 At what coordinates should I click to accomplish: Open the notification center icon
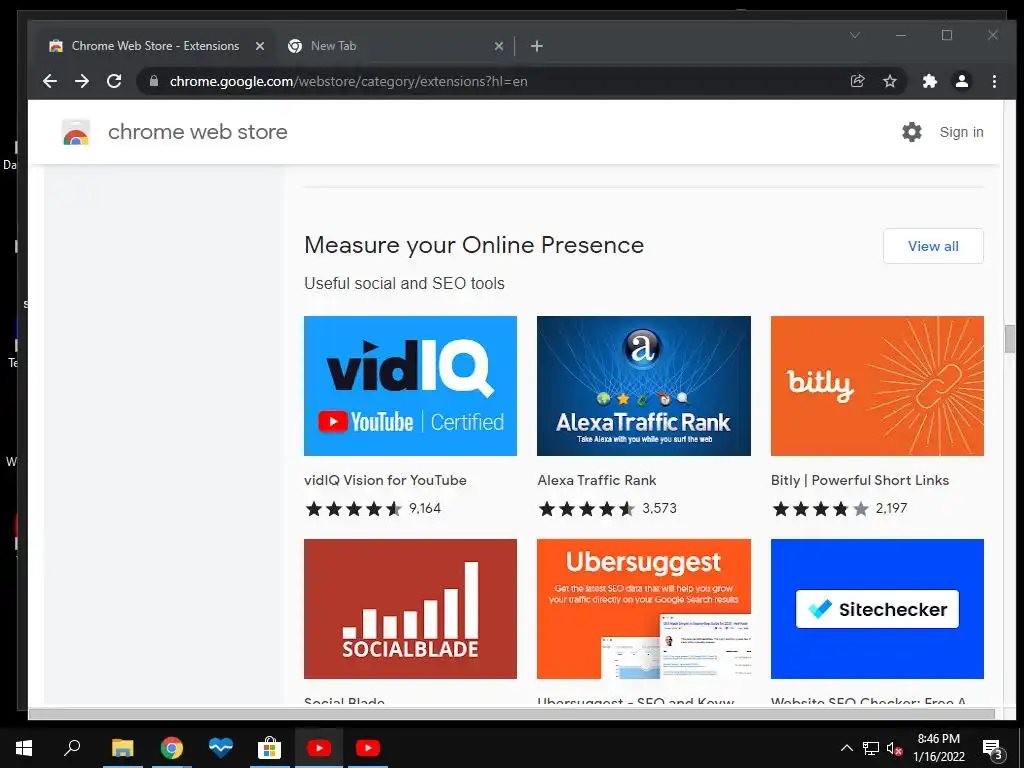pyautogui.click(x=992, y=748)
